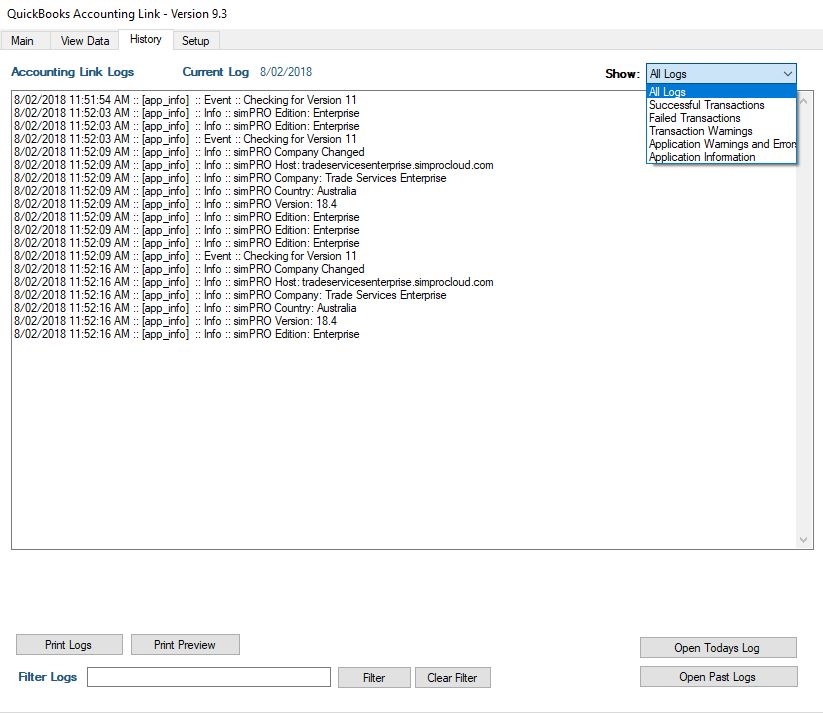The width and height of the screenshot is (823, 713).
Task: Click the 11:52:09 simPRO Country: Australia line
Action: 185,191
